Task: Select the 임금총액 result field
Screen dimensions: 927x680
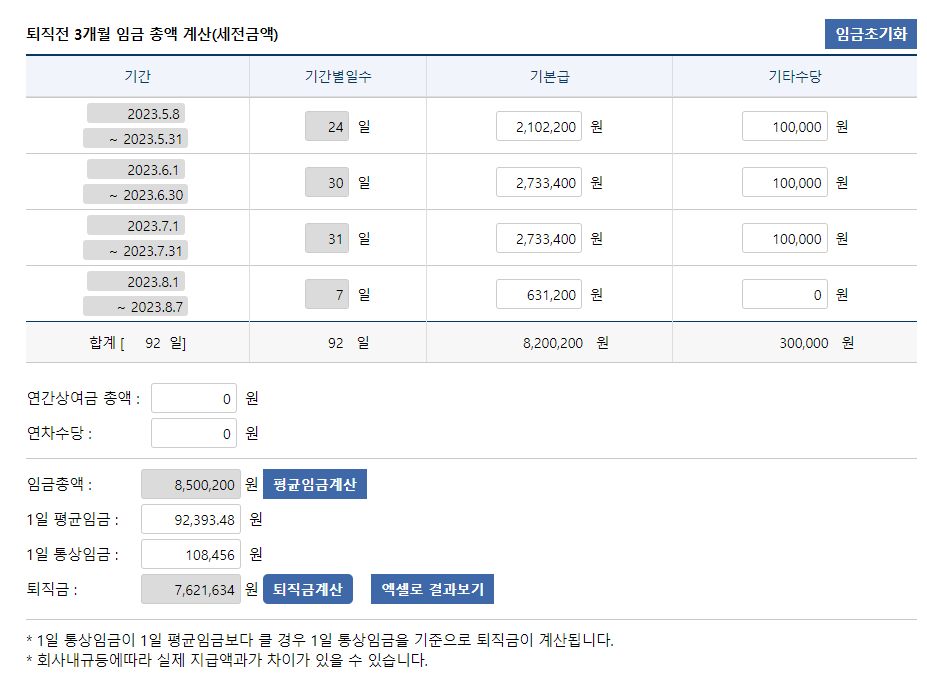Action: pos(191,485)
